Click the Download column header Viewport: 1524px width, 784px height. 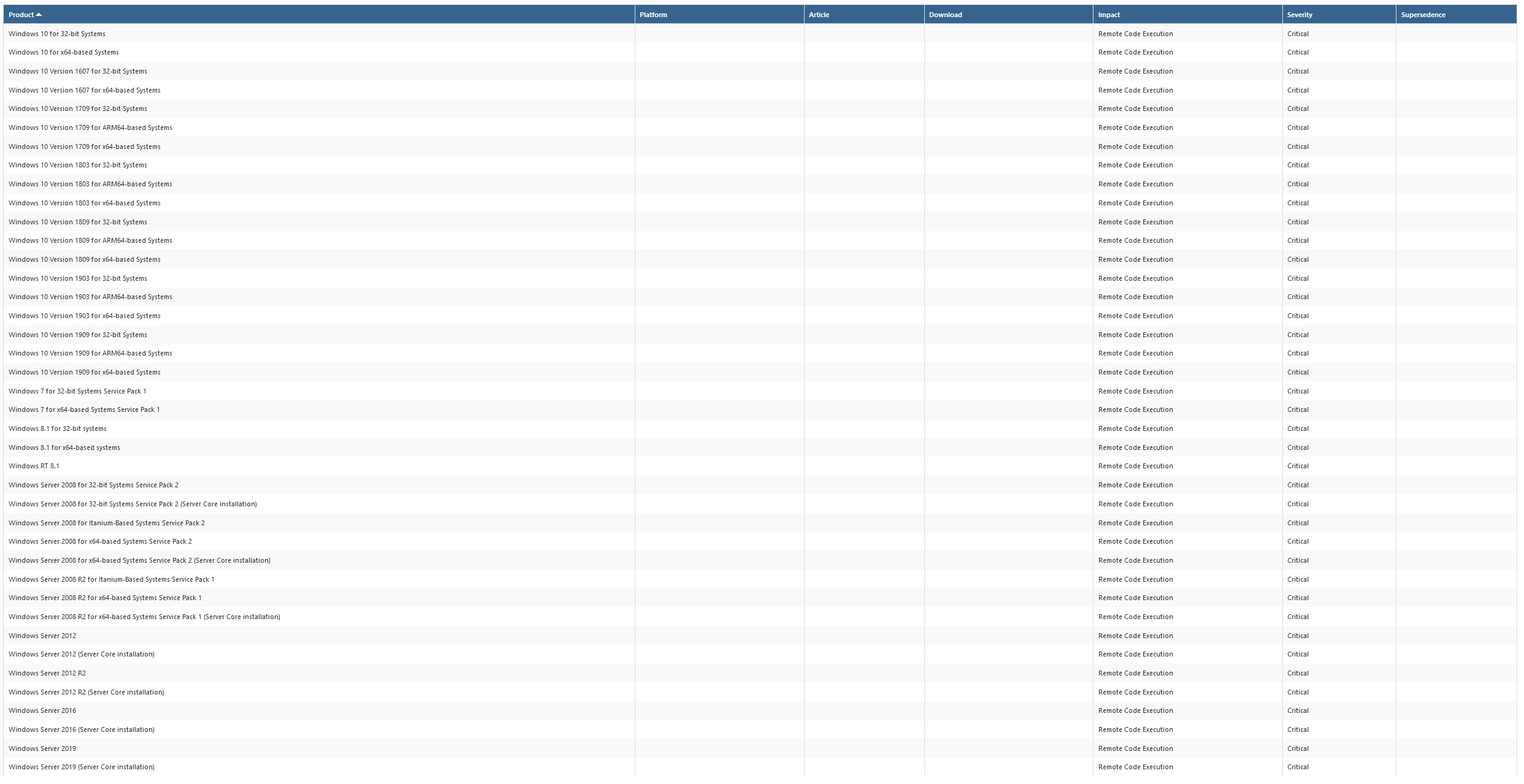pyautogui.click(x=945, y=15)
